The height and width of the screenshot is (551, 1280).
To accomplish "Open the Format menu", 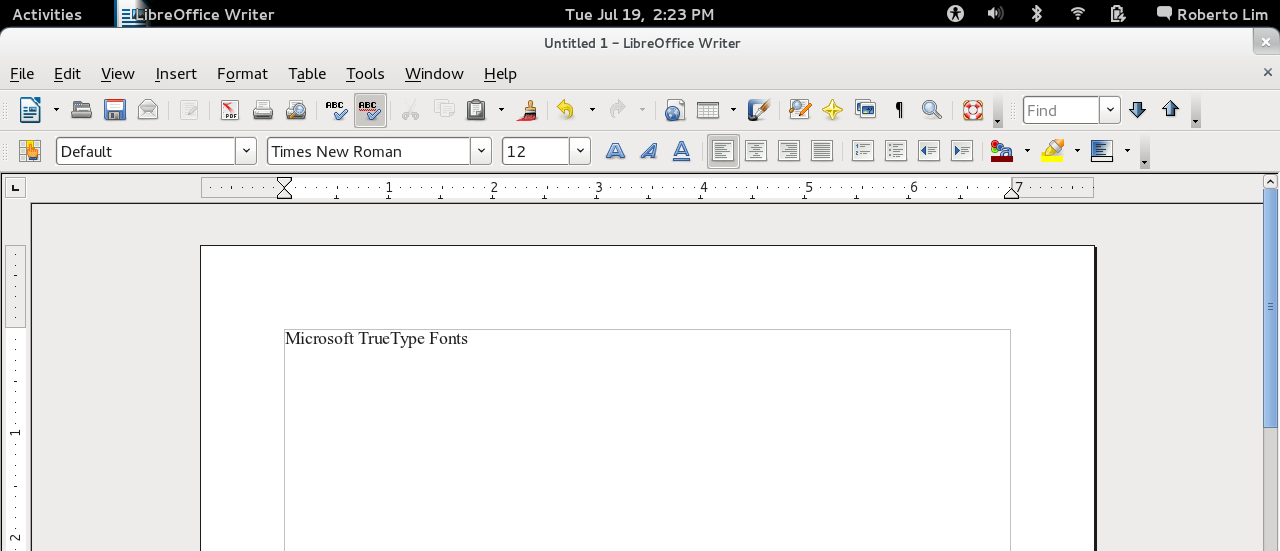I will point(242,74).
